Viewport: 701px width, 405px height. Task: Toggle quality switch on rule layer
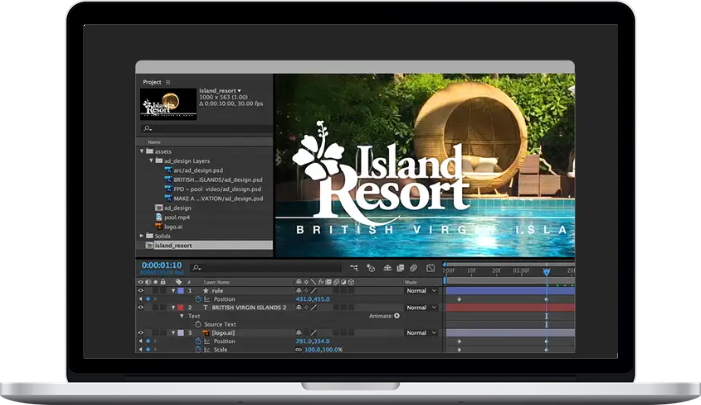tap(314, 291)
